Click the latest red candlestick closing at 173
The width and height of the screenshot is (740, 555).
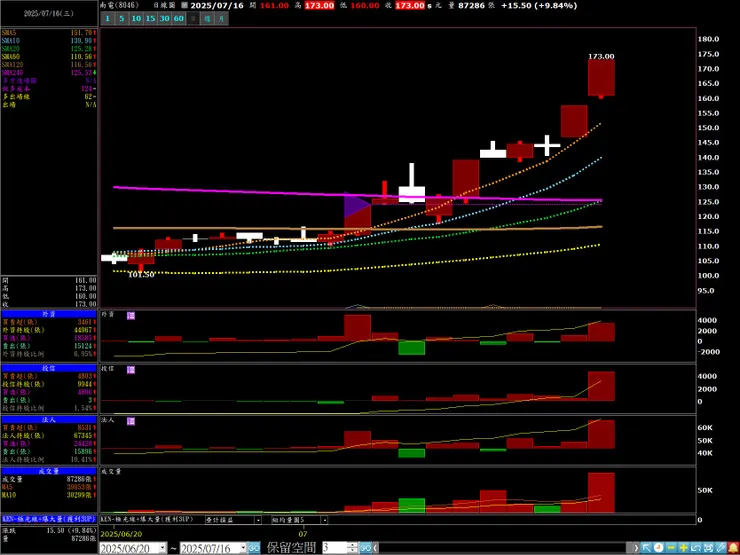click(601, 77)
